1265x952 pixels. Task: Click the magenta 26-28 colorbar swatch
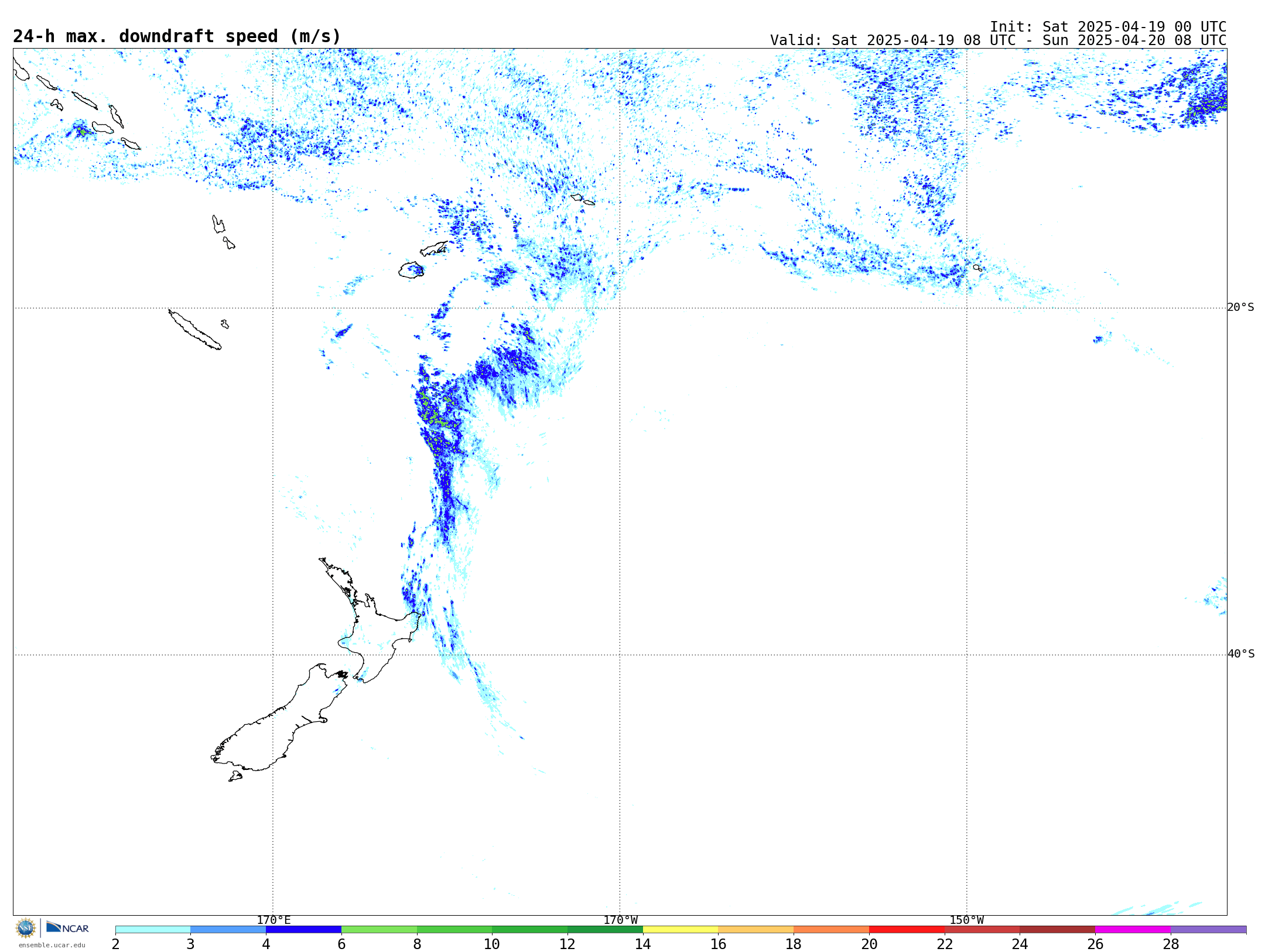pyautogui.click(x=1133, y=930)
